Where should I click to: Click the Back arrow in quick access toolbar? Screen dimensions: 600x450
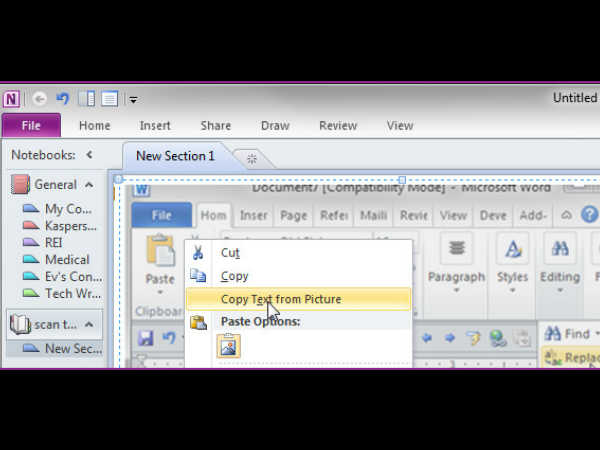pos(39,99)
